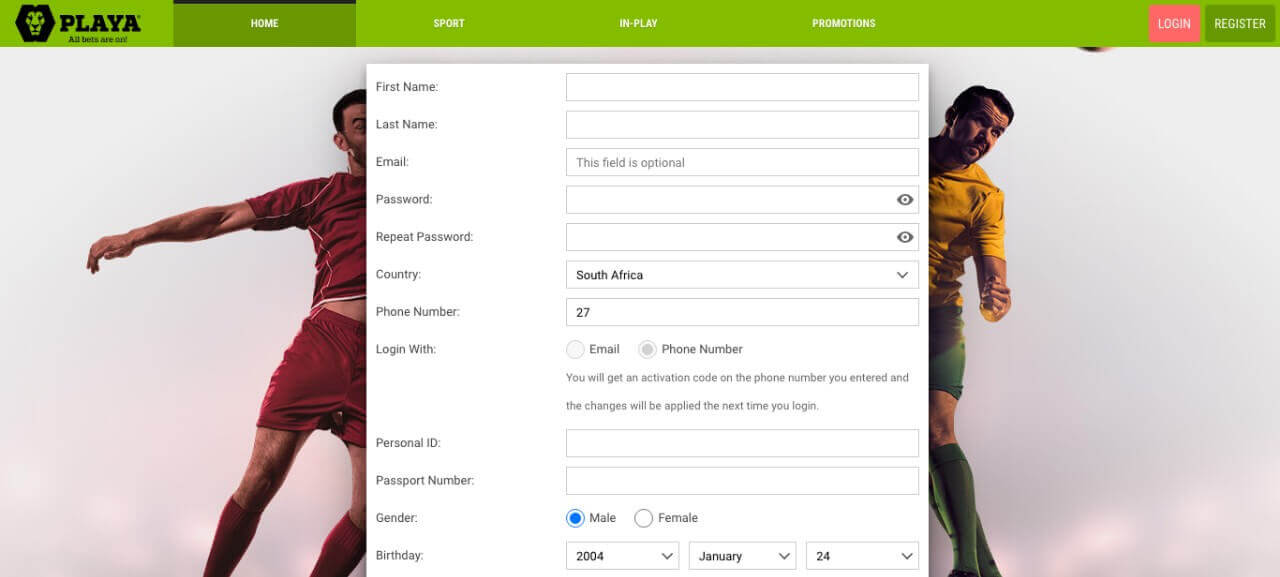The width and height of the screenshot is (1280, 577).
Task: Open the Country dropdown
Action: coord(742,275)
